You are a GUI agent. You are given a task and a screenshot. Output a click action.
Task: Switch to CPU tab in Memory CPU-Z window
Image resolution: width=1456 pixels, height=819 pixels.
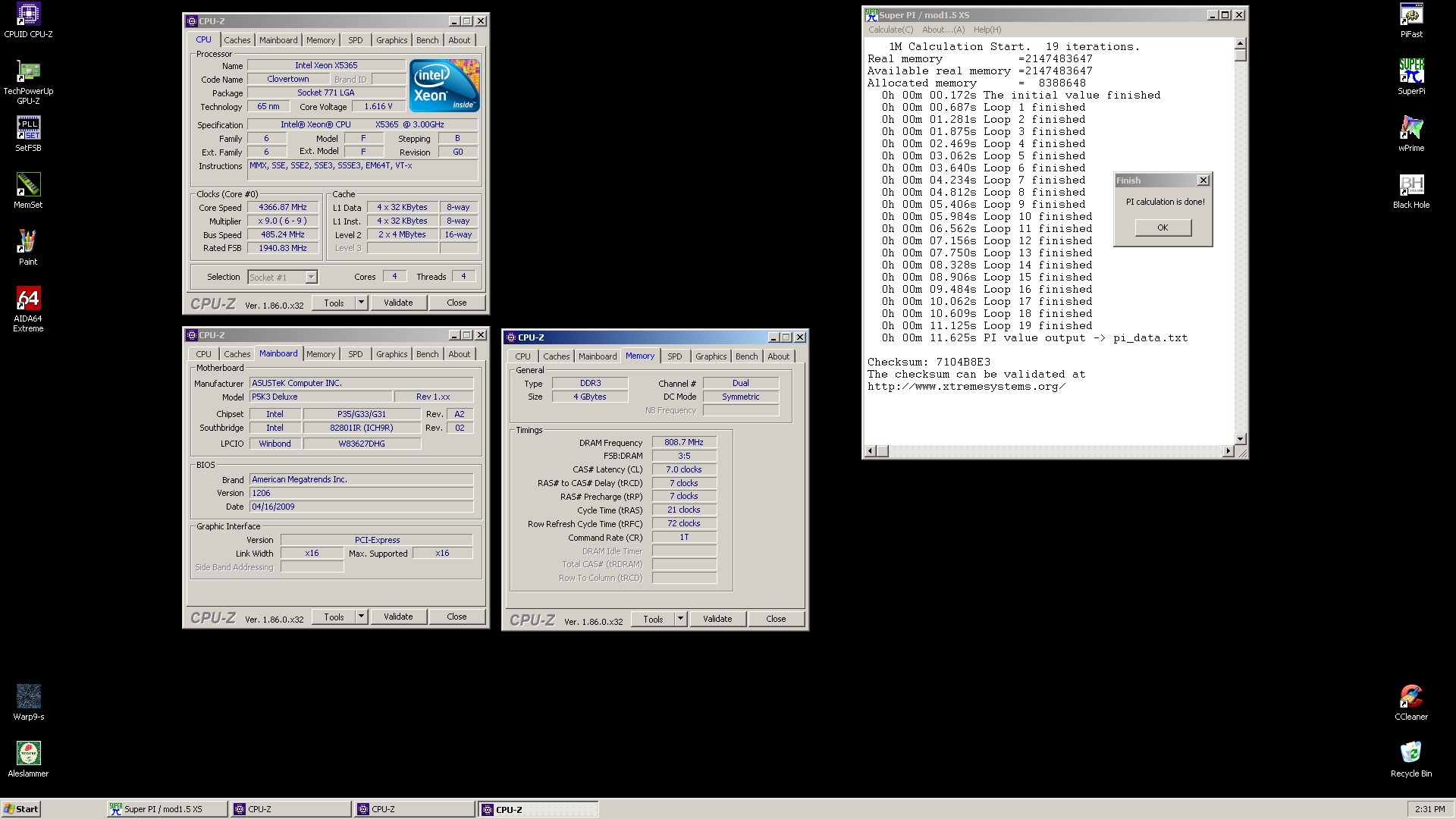522,356
